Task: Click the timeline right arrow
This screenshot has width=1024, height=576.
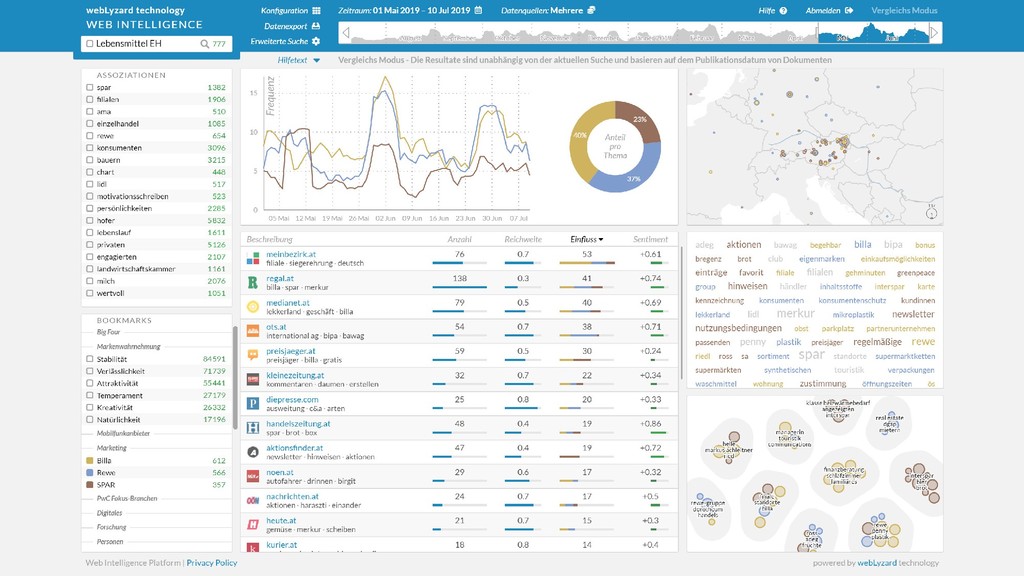Action: (x=935, y=33)
